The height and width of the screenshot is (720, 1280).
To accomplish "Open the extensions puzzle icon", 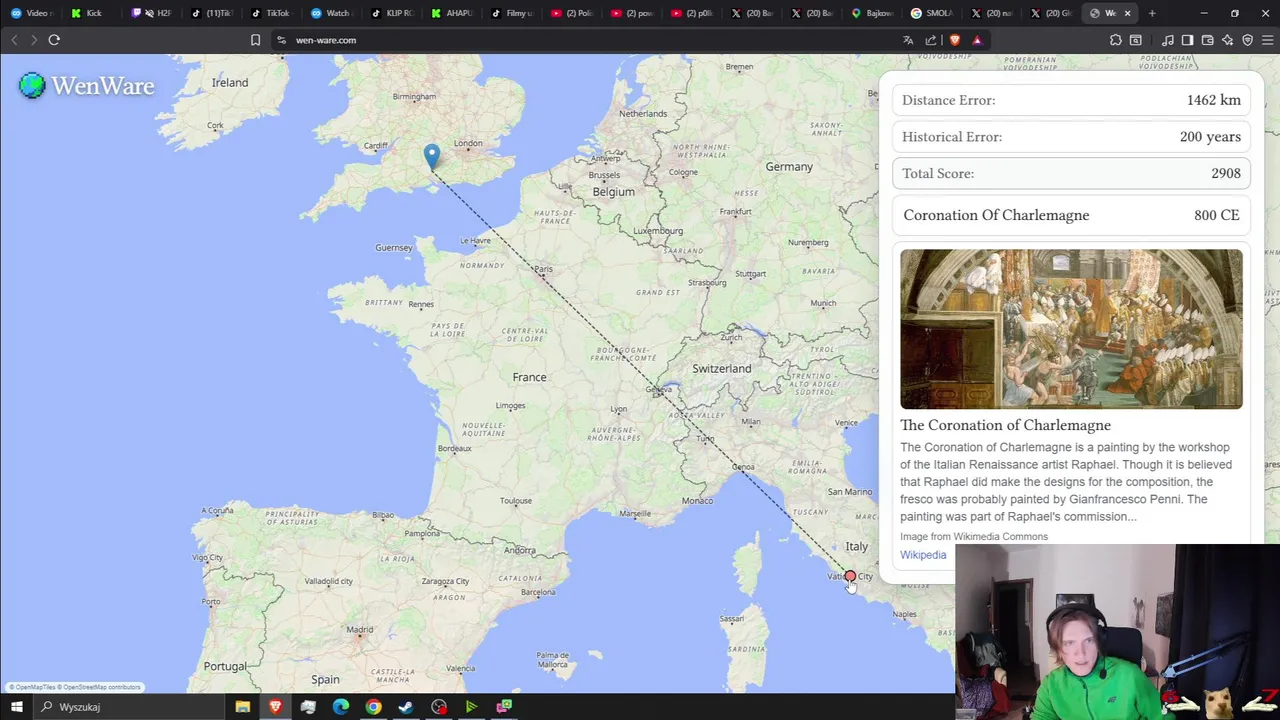I will click(1116, 40).
